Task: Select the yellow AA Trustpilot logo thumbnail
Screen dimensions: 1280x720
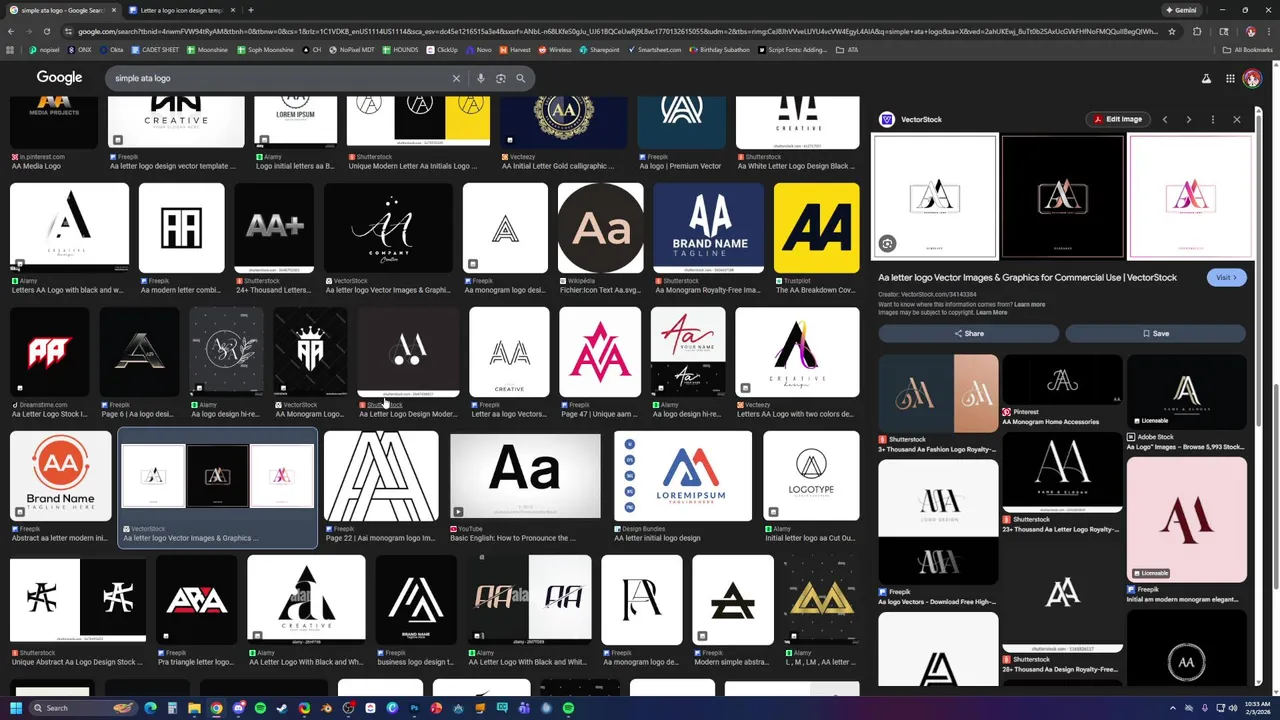Action: coord(816,228)
